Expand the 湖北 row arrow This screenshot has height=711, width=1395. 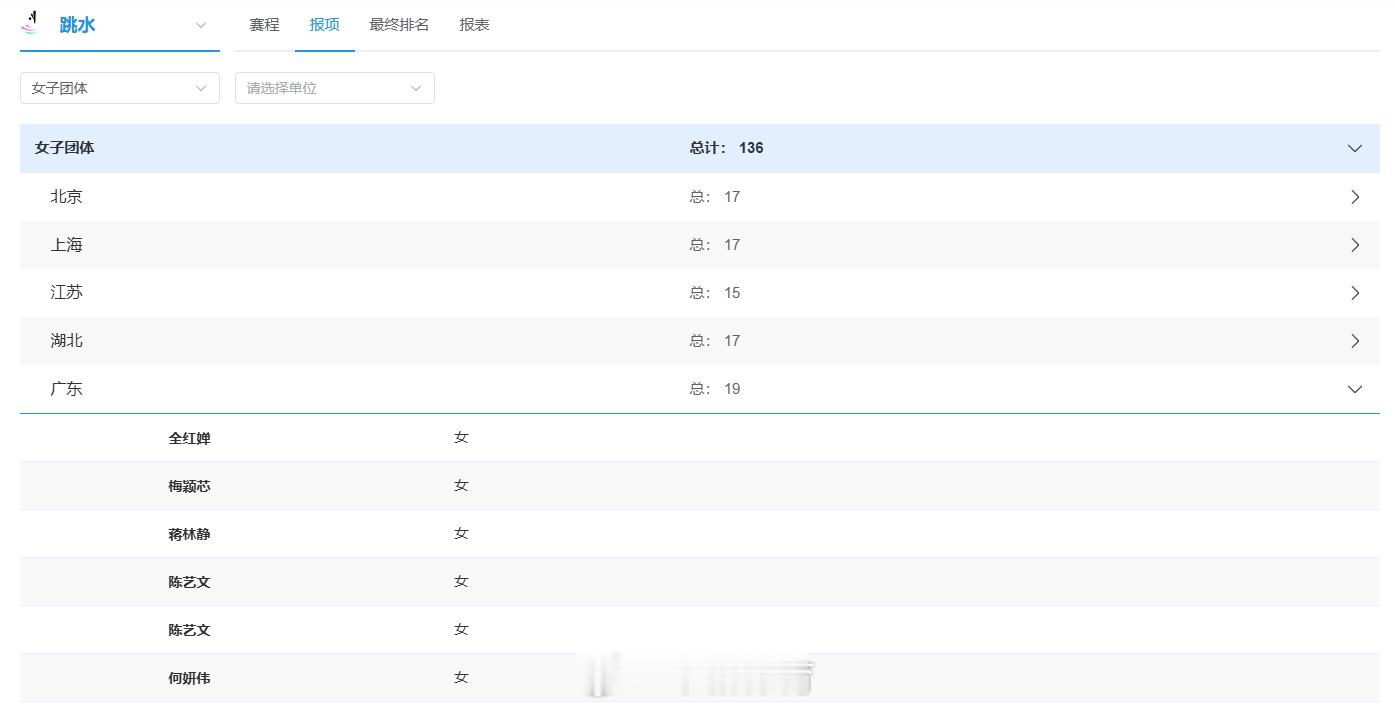click(x=1355, y=341)
